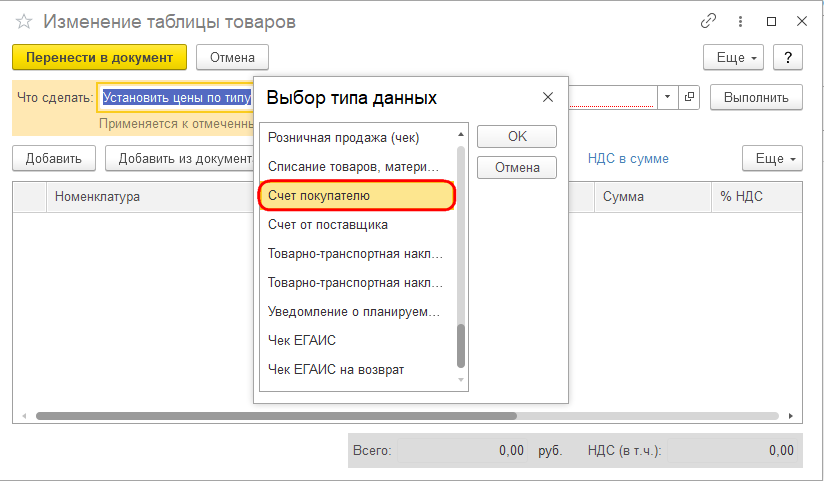This screenshot has width=824, height=481.
Task: Click the list scroll-up arrow
Action: pos(461,135)
